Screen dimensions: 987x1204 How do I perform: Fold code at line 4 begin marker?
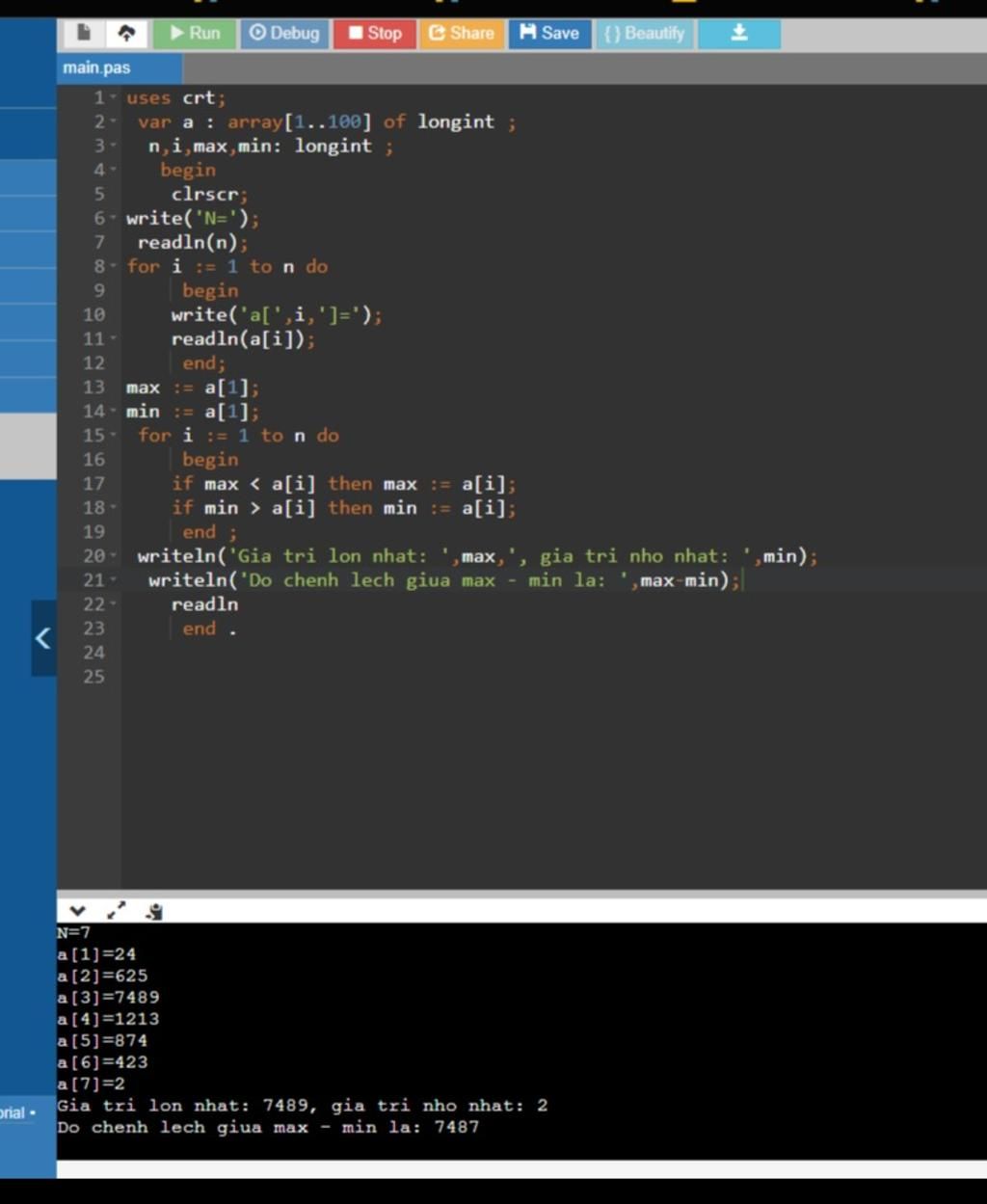pyautogui.click(x=114, y=171)
